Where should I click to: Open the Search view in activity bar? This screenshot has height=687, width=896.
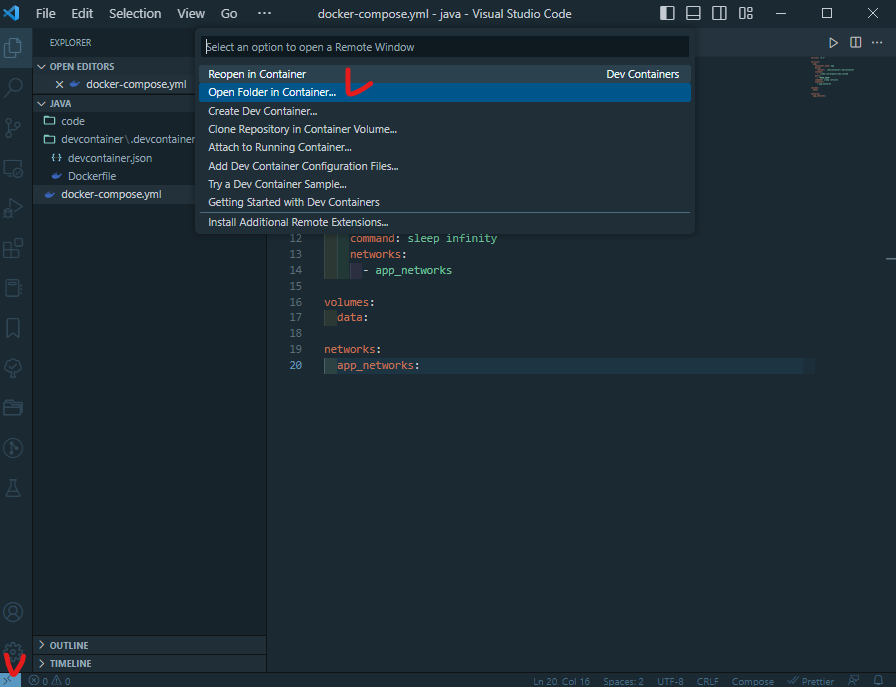coord(13,87)
